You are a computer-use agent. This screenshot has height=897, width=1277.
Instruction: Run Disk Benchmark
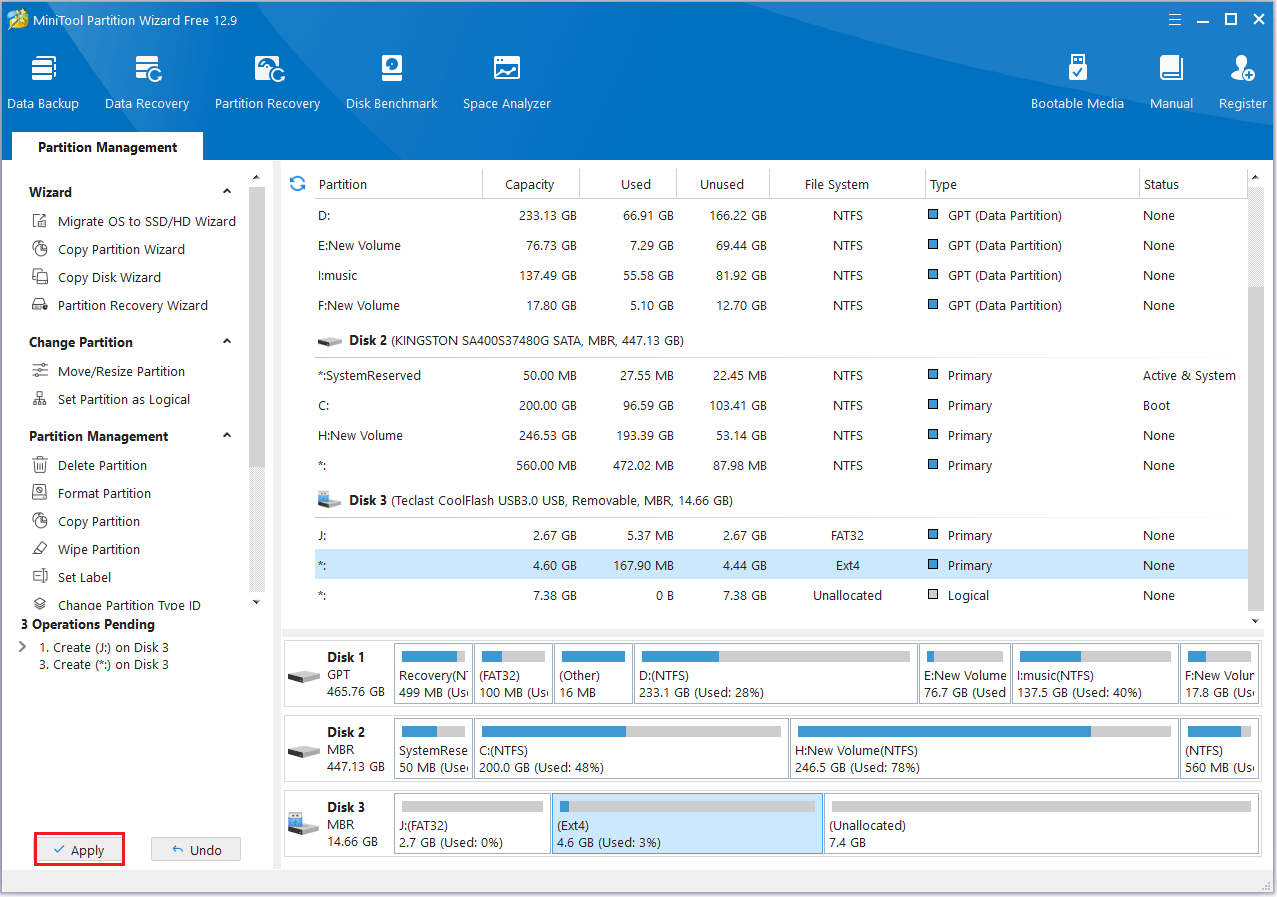392,83
